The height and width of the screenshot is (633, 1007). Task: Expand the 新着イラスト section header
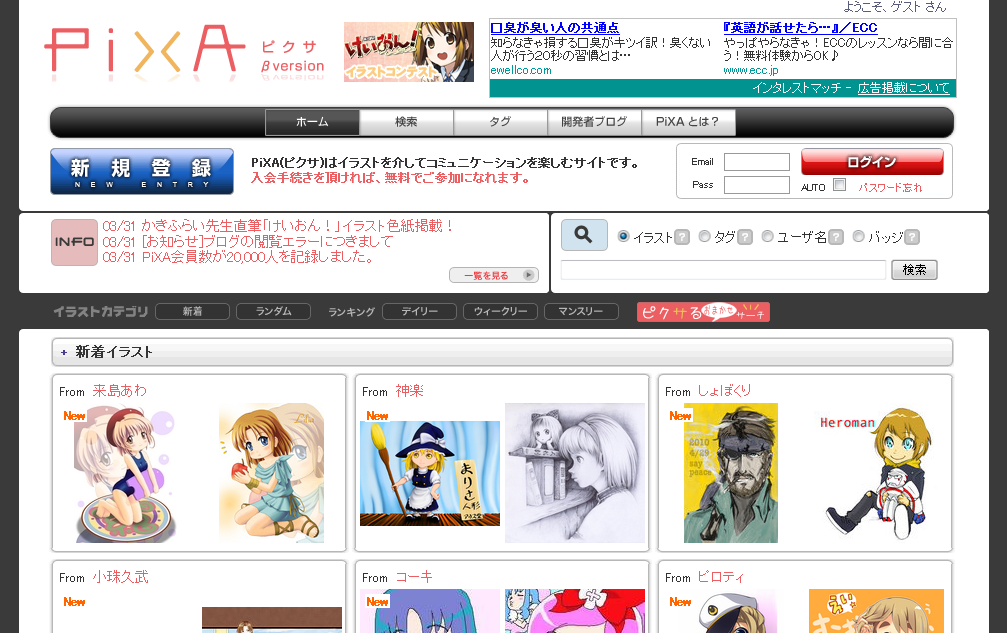click(x=502, y=352)
